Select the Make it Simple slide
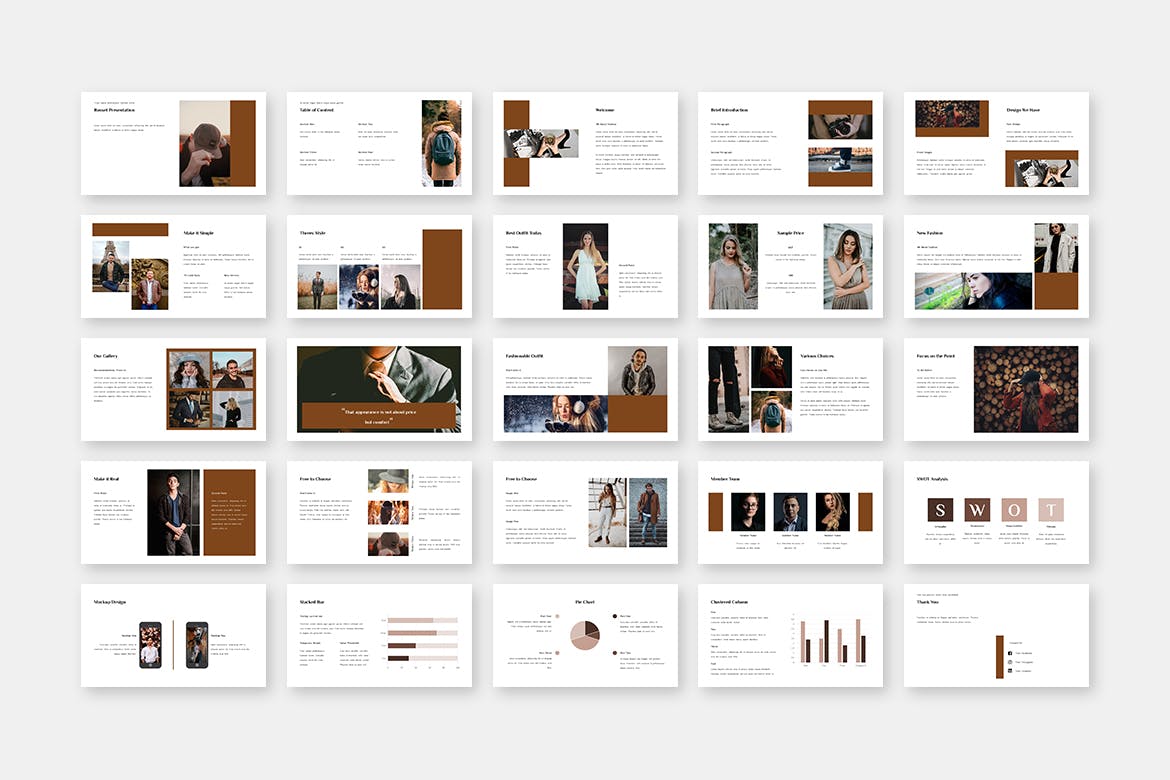 [x=173, y=266]
